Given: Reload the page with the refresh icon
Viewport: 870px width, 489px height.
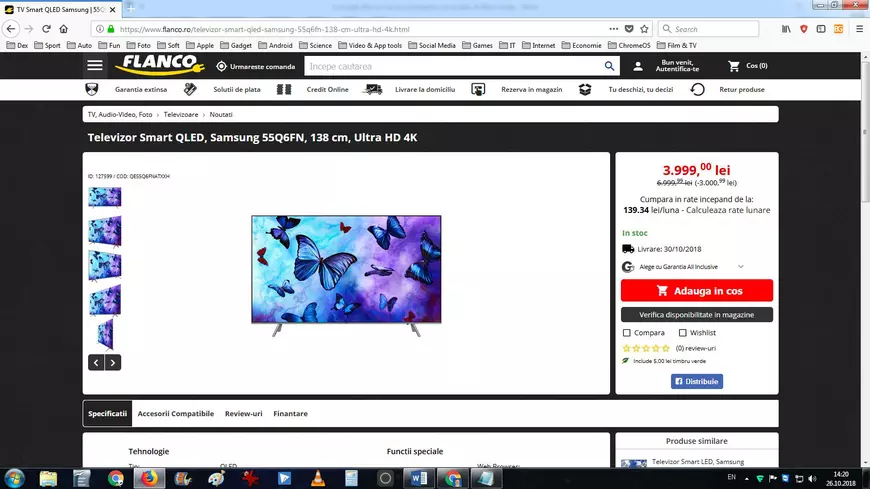Looking at the screenshot, I should click(46, 29).
